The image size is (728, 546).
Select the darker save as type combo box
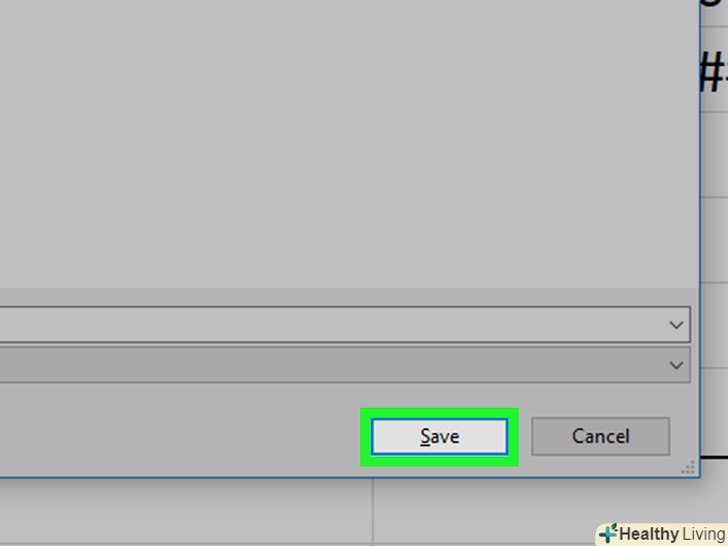(344, 365)
